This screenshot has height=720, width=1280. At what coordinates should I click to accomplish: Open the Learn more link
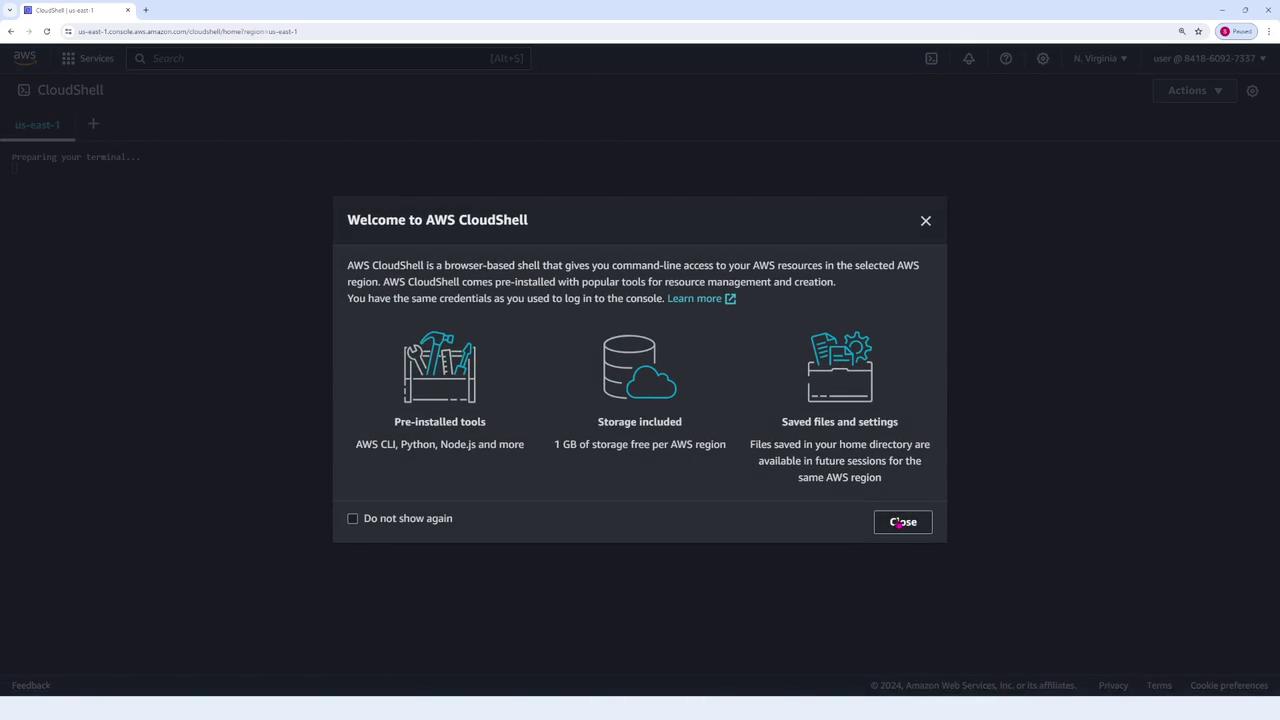pyautogui.click(x=701, y=299)
